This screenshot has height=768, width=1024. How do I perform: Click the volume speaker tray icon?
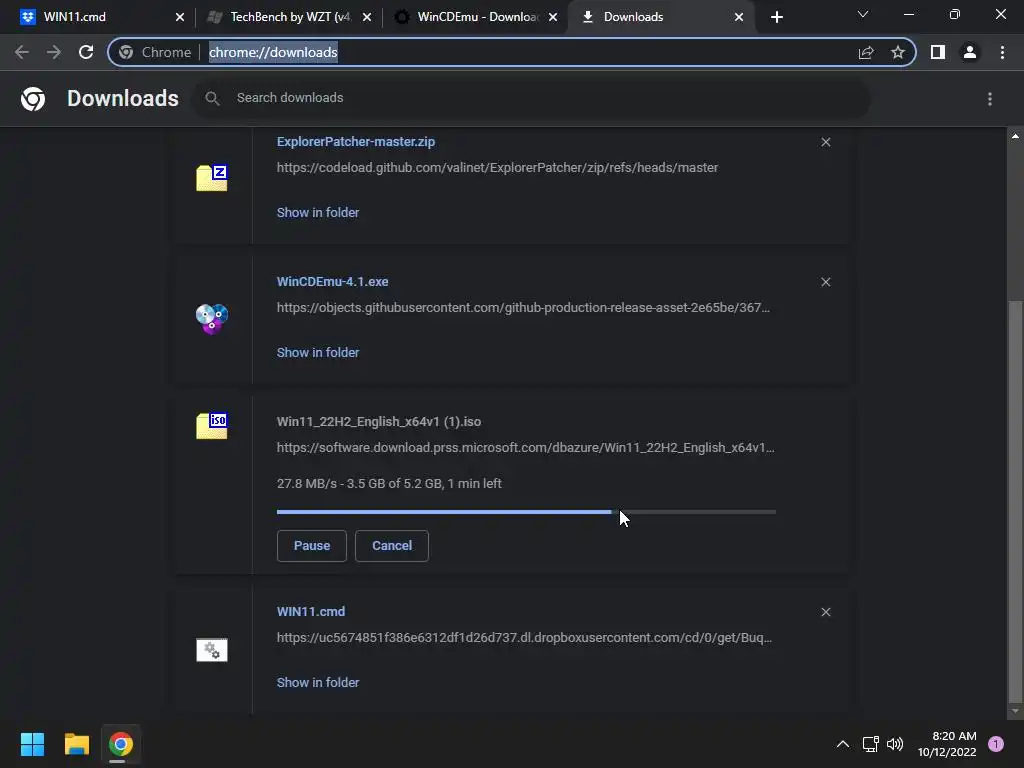point(895,744)
